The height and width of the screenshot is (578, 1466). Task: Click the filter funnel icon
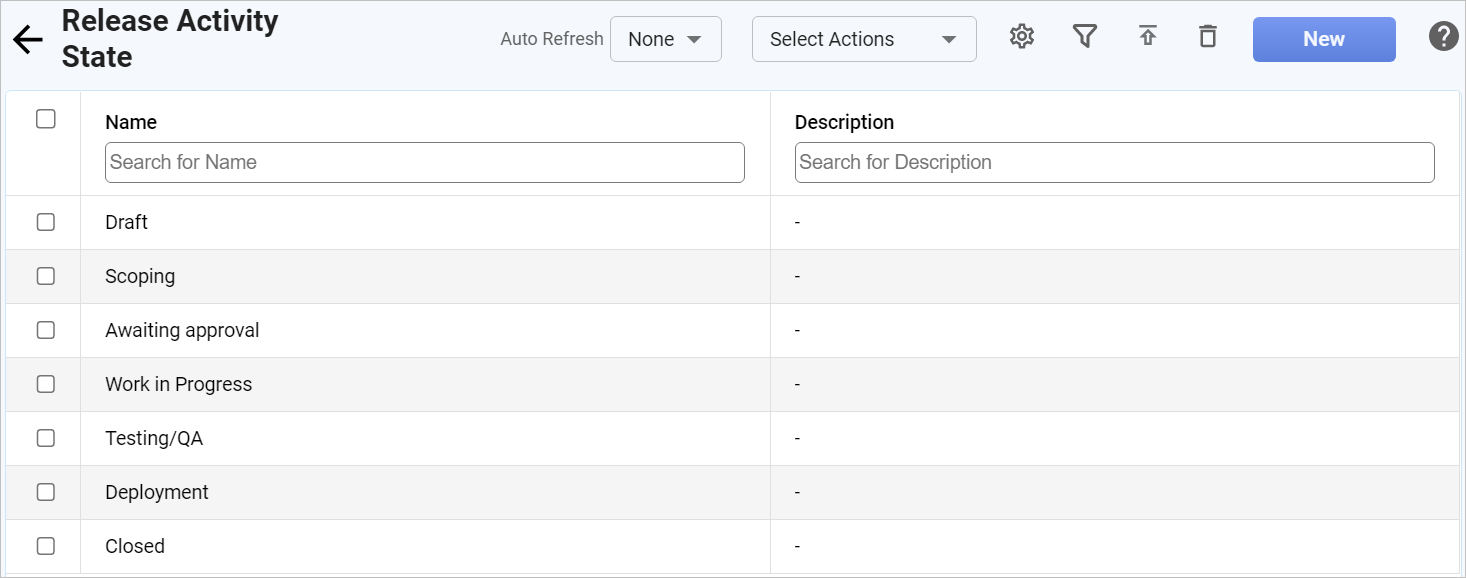pyautogui.click(x=1084, y=38)
